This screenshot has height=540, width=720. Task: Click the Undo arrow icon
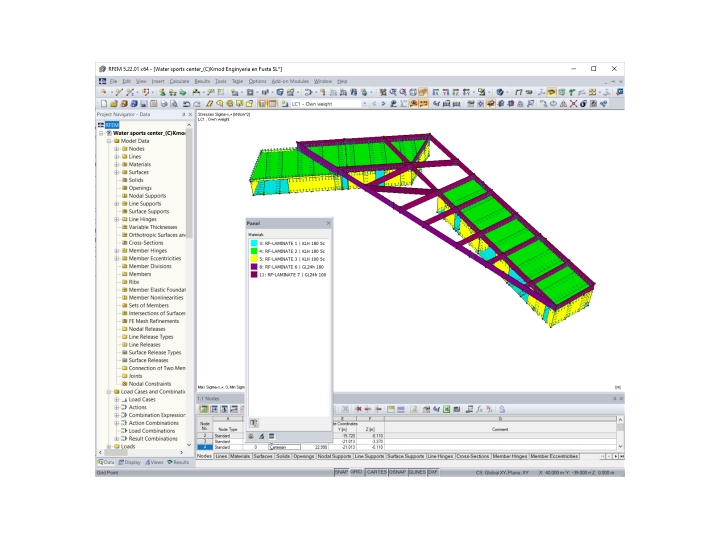click(x=186, y=104)
